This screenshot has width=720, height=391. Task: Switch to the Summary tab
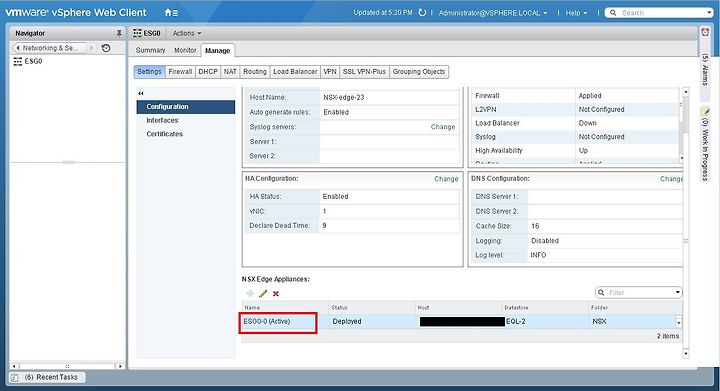(x=150, y=50)
